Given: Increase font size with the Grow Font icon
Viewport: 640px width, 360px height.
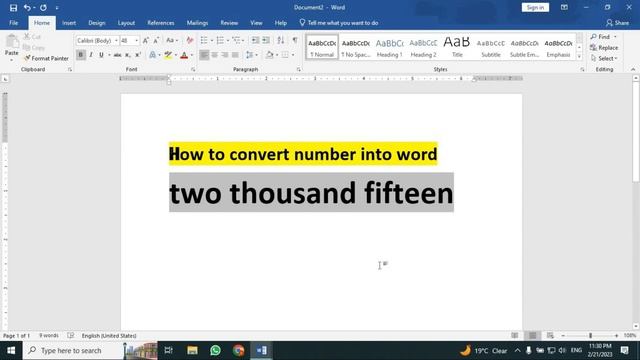Looking at the screenshot, I should click(146, 40).
